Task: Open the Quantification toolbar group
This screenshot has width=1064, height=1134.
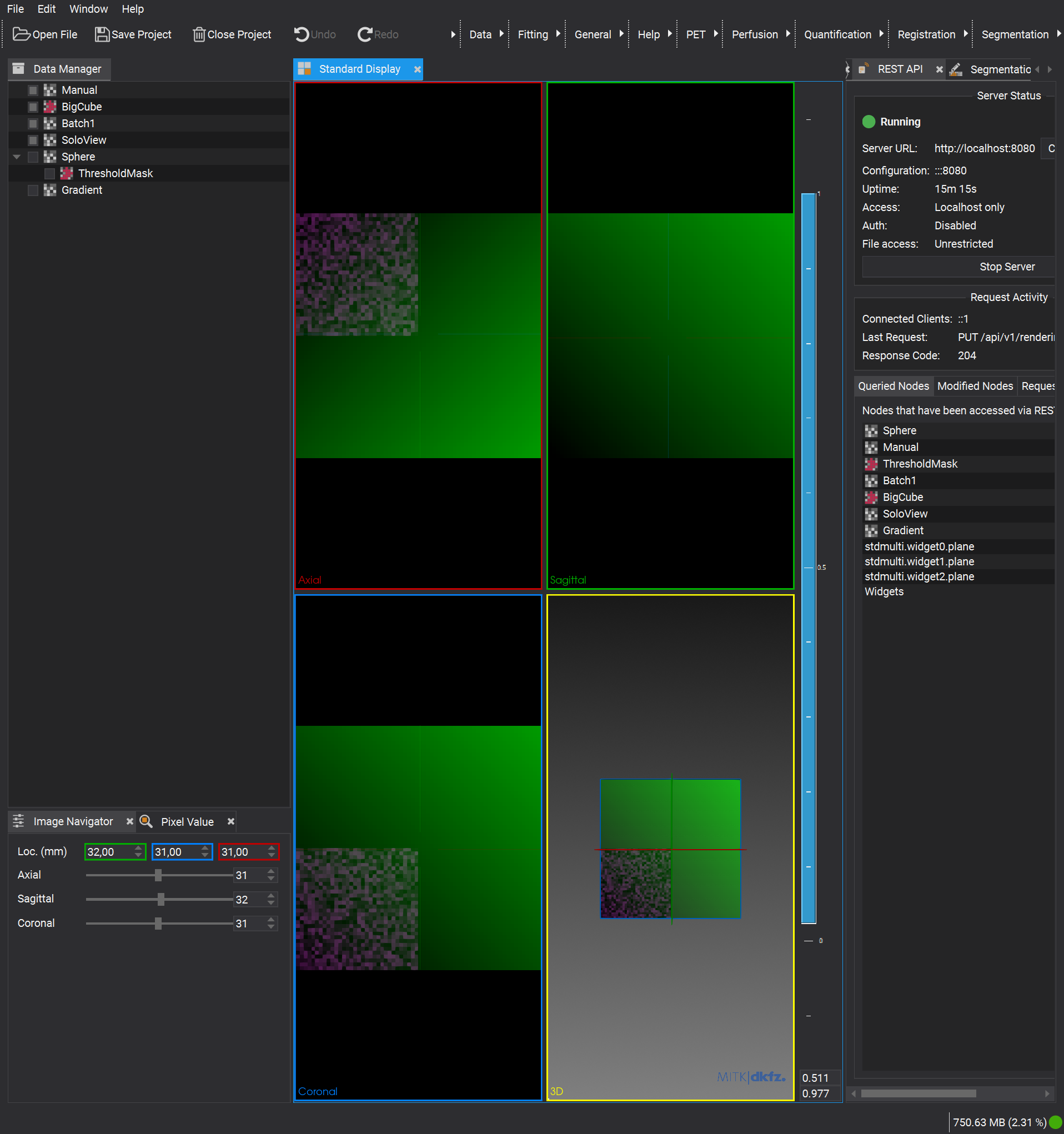Action: (x=837, y=34)
